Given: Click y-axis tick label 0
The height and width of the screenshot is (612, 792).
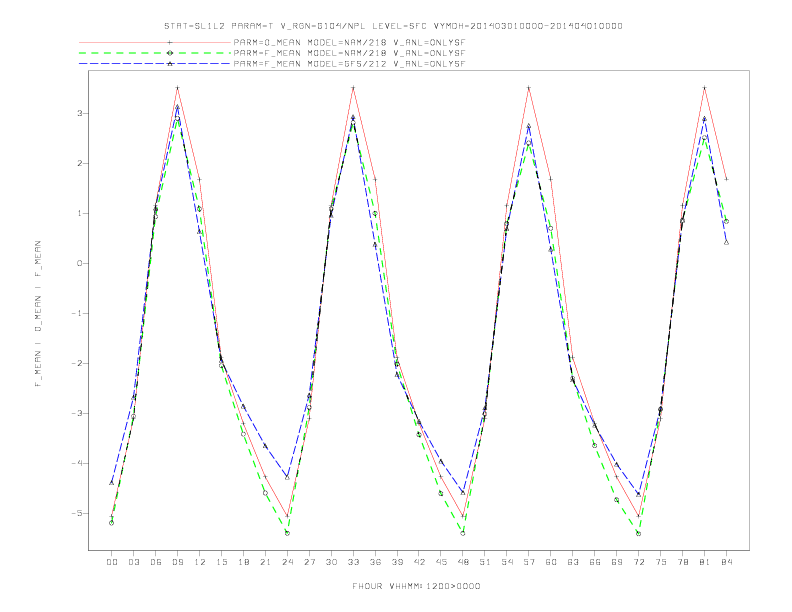Looking at the screenshot, I should [x=79, y=264].
